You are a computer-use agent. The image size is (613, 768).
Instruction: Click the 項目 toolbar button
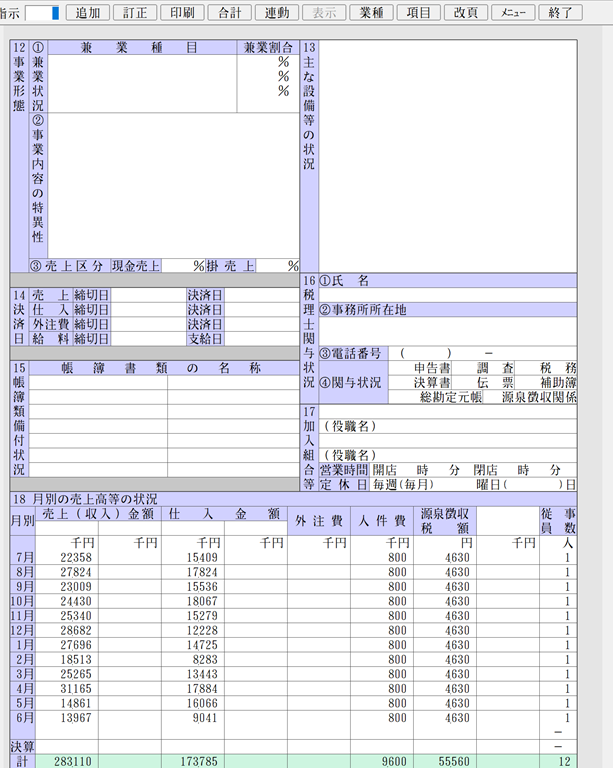coord(419,13)
